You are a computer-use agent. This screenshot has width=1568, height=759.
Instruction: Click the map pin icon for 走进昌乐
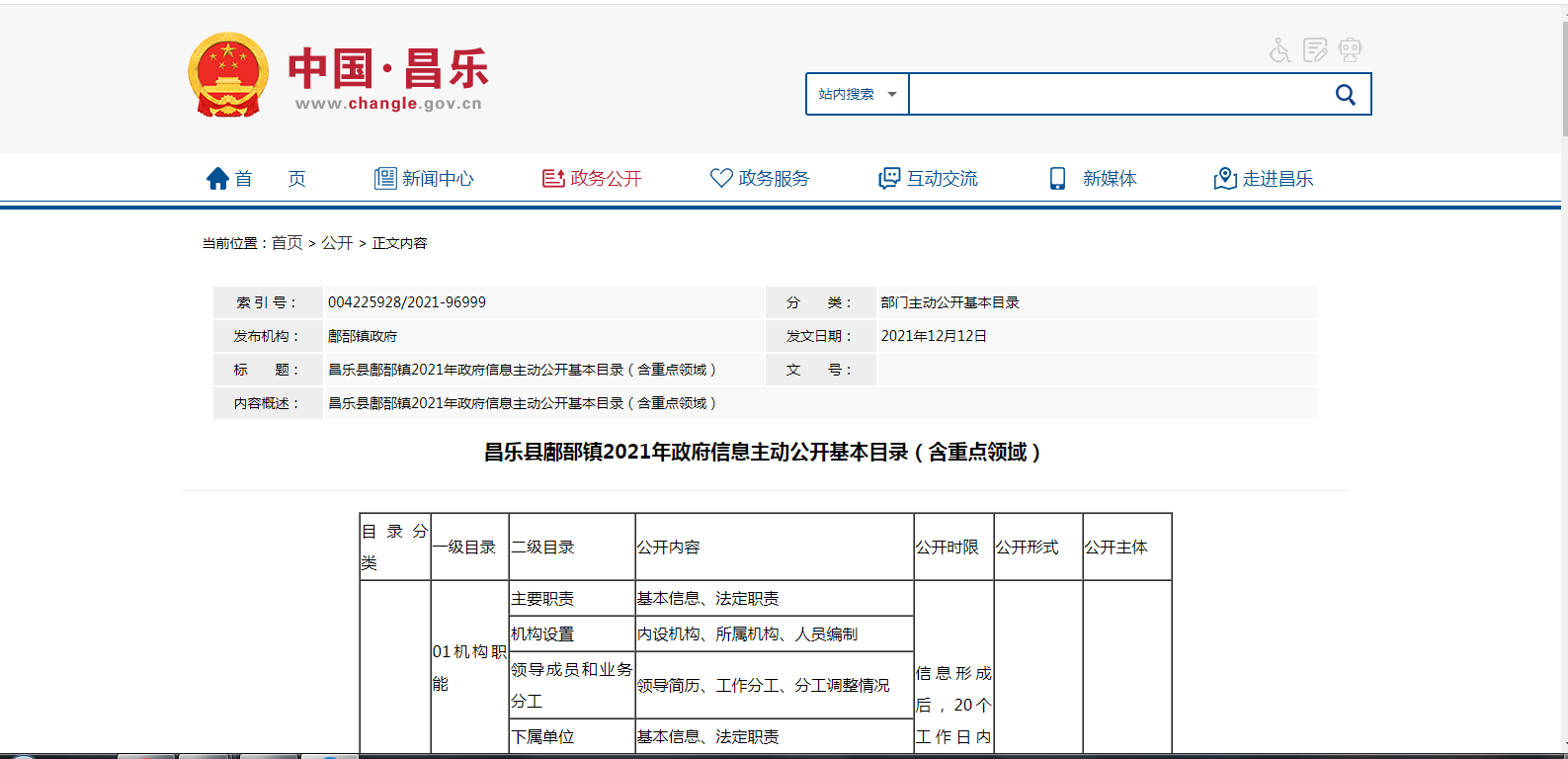1225,179
